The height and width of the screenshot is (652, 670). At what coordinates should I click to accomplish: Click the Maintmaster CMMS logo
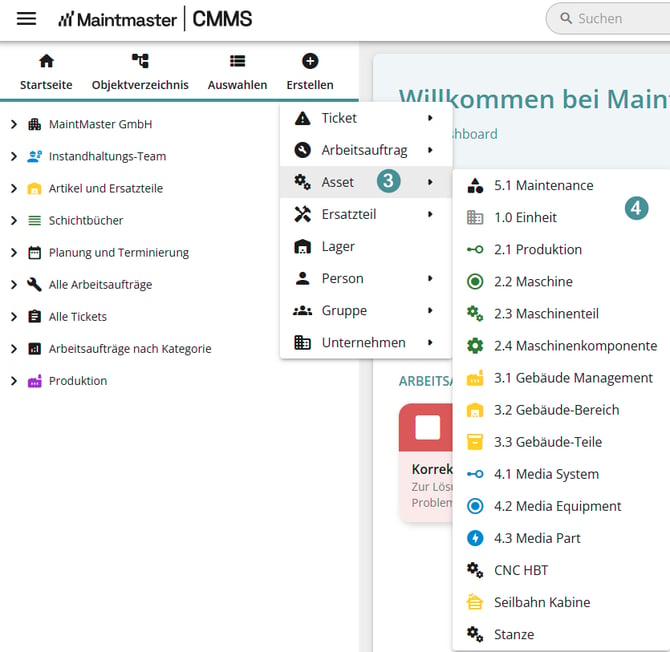(155, 19)
